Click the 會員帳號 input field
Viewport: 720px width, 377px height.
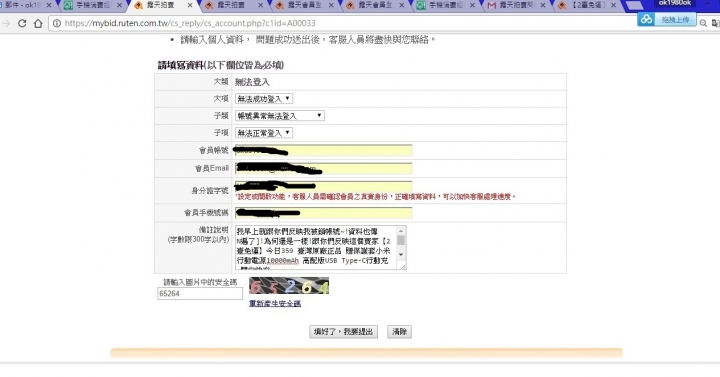point(323,150)
